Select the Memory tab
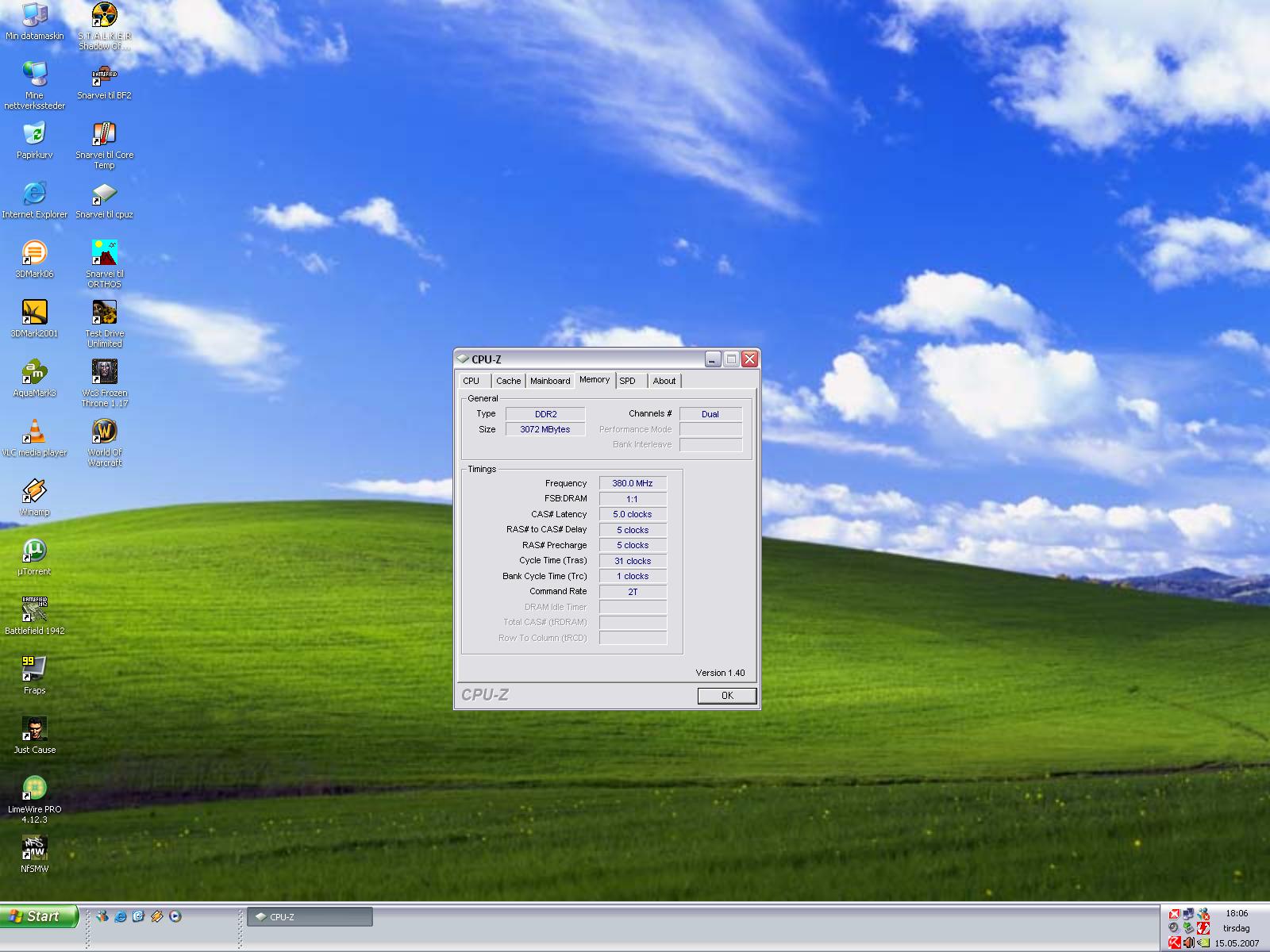Viewport: 1270px width, 952px height. pyautogui.click(x=595, y=380)
